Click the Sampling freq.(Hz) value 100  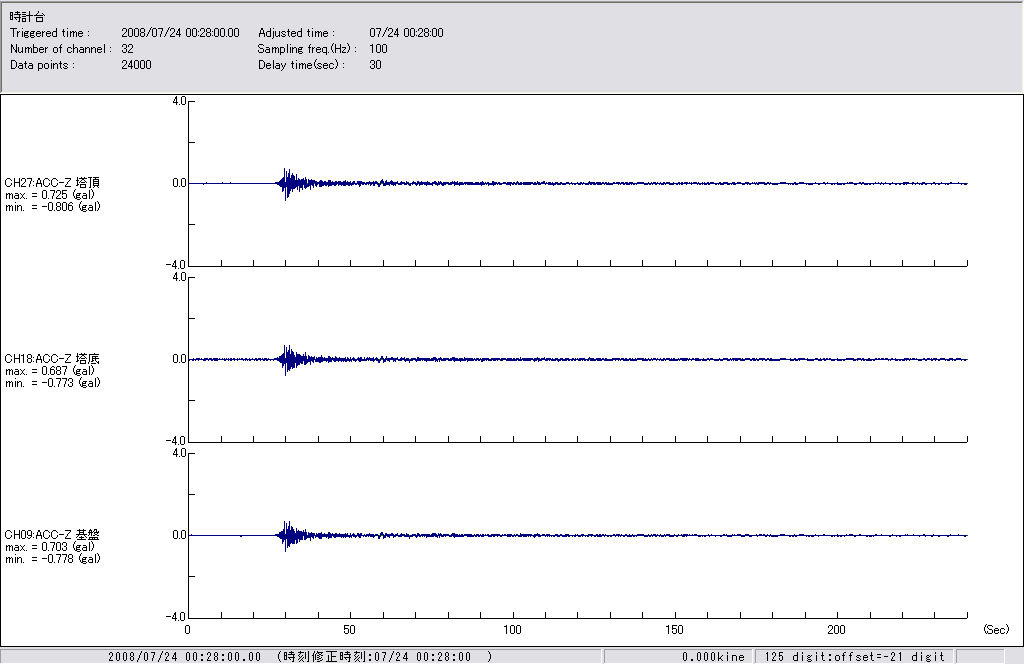378,49
